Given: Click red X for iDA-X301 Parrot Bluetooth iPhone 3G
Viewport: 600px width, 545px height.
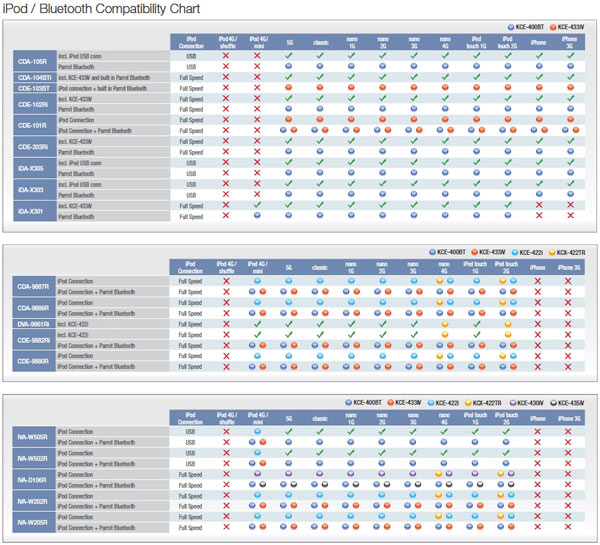Looking at the screenshot, I should click(x=570, y=215).
